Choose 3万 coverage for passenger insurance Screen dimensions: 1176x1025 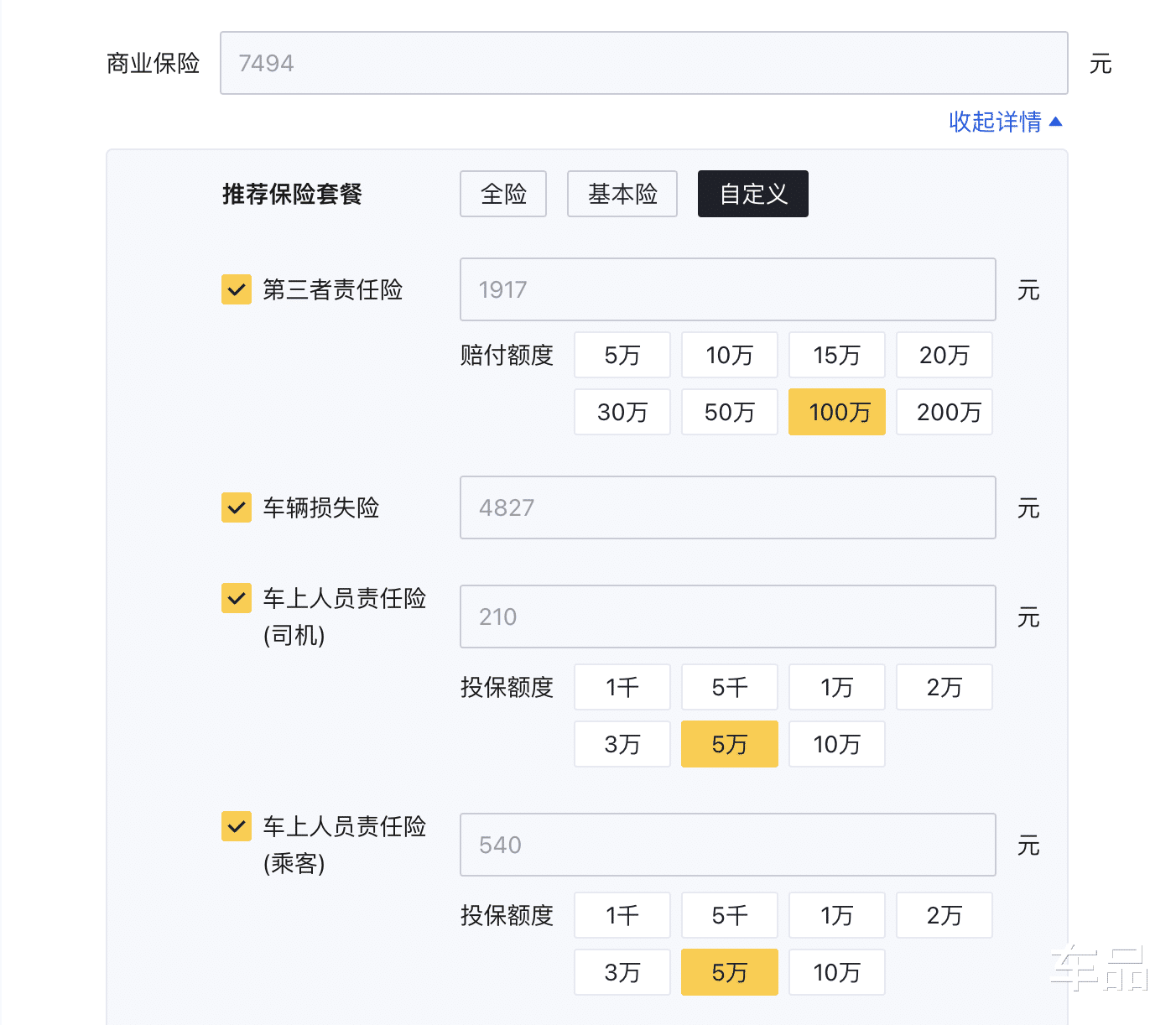(622, 972)
